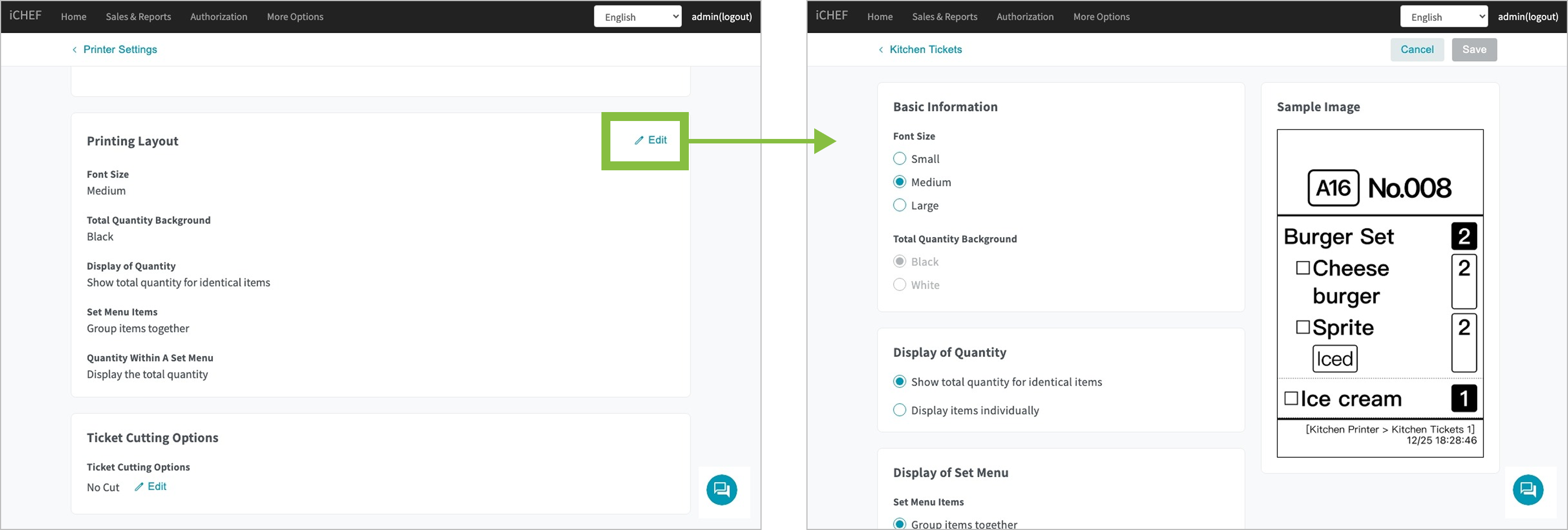Click the back chevron beside Kitchen Tickets
The height and width of the screenshot is (530, 1568).
(x=881, y=50)
